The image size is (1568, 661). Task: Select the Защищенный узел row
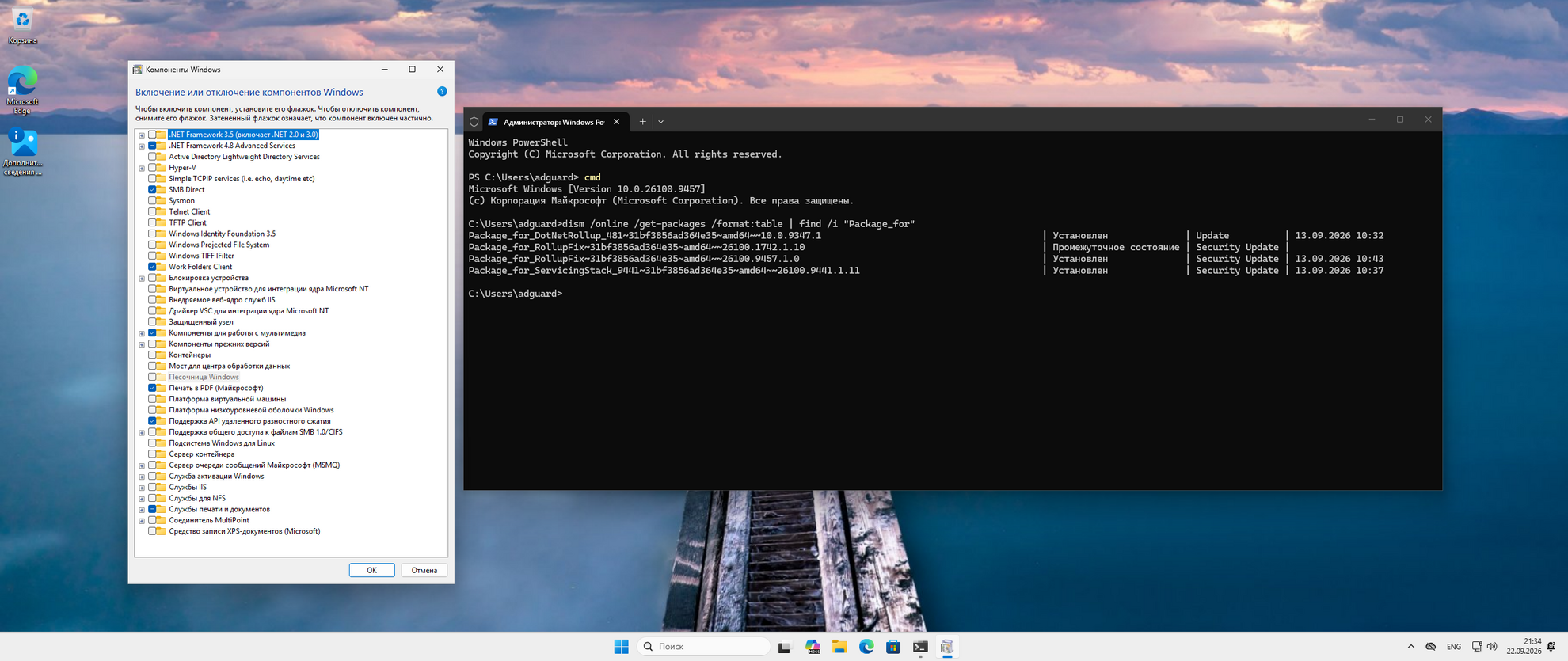point(200,322)
